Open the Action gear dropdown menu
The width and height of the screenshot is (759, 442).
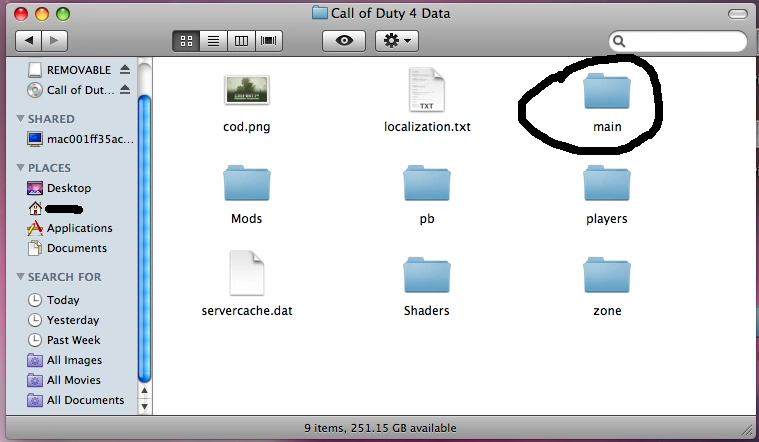point(397,41)
